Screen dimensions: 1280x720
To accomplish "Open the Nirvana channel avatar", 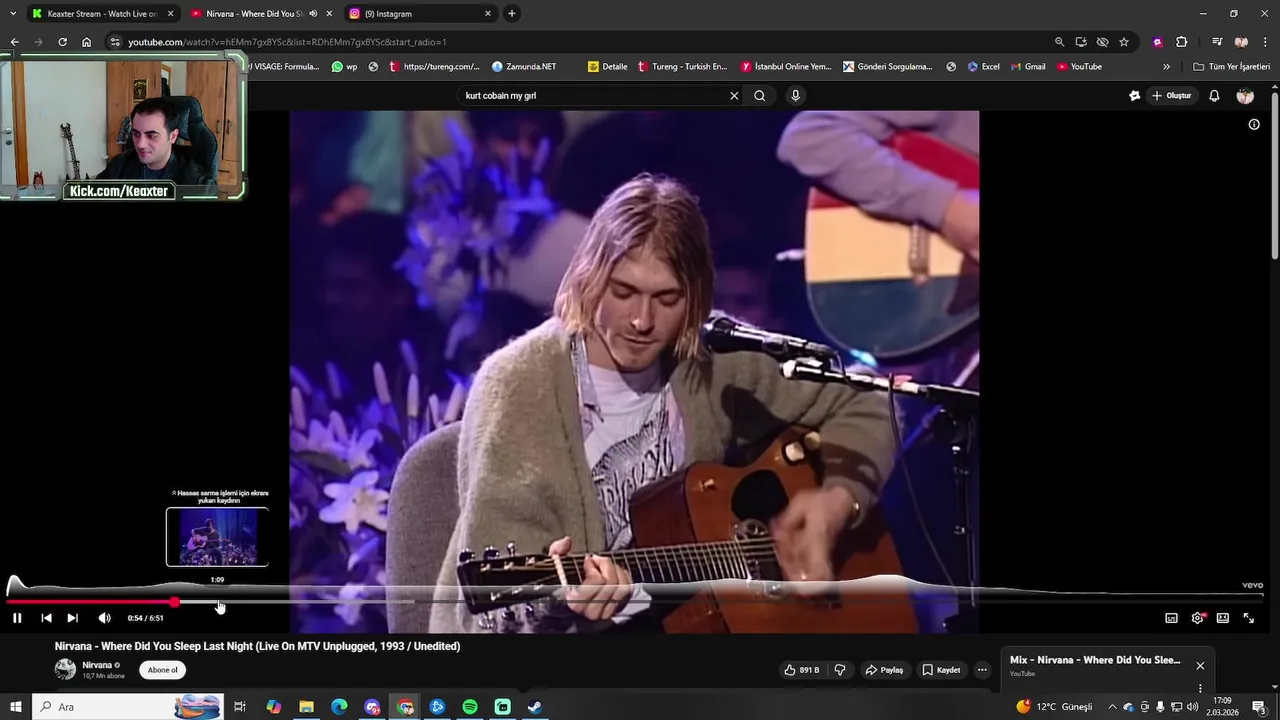I will click(65, 670).
